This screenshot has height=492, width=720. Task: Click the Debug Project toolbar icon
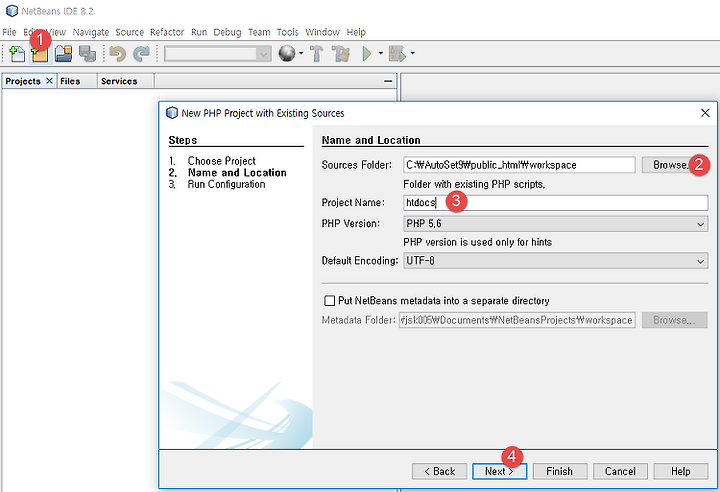(x=397, y=54)
